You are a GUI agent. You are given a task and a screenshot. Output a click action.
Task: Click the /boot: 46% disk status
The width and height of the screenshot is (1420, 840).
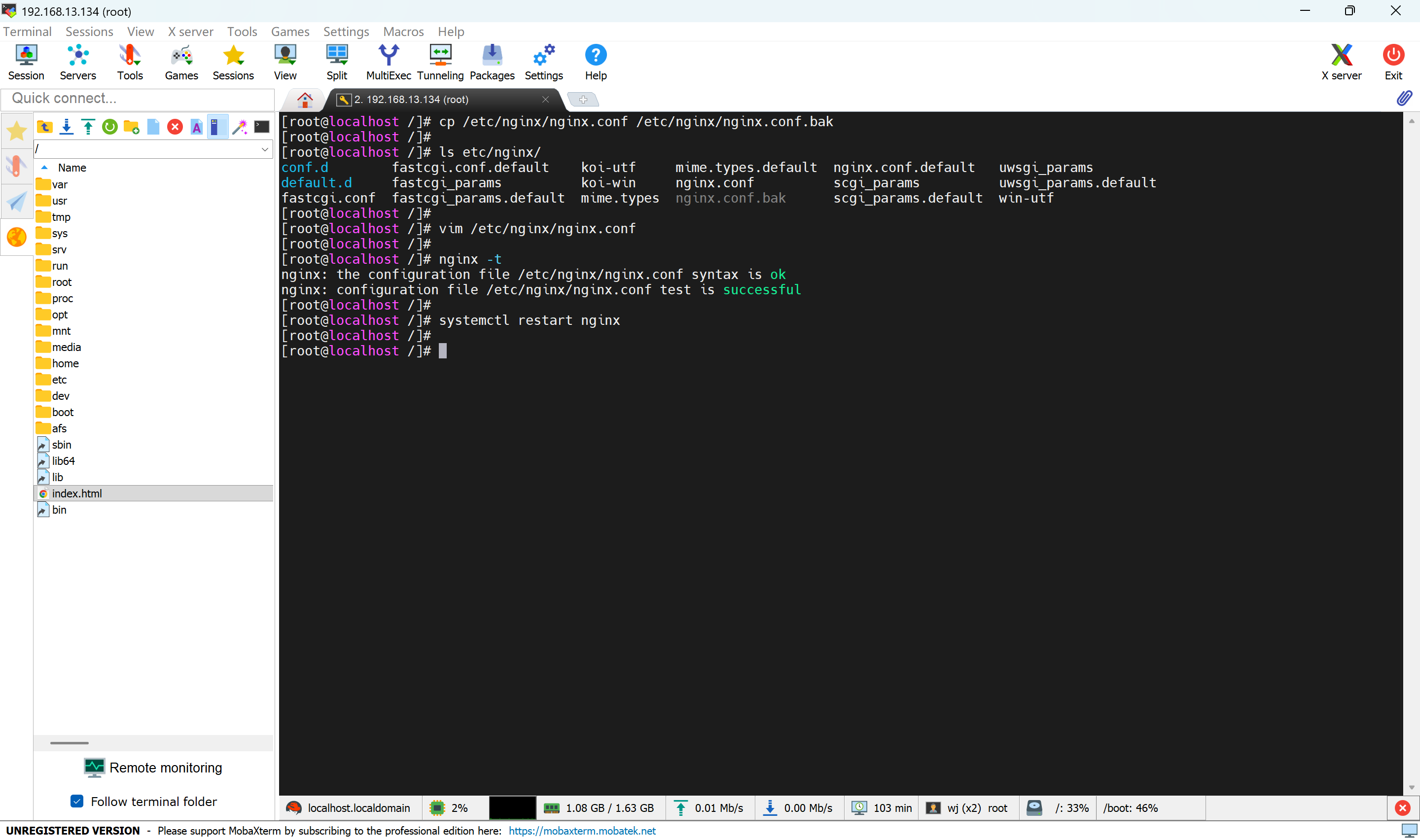(1130, 808)
